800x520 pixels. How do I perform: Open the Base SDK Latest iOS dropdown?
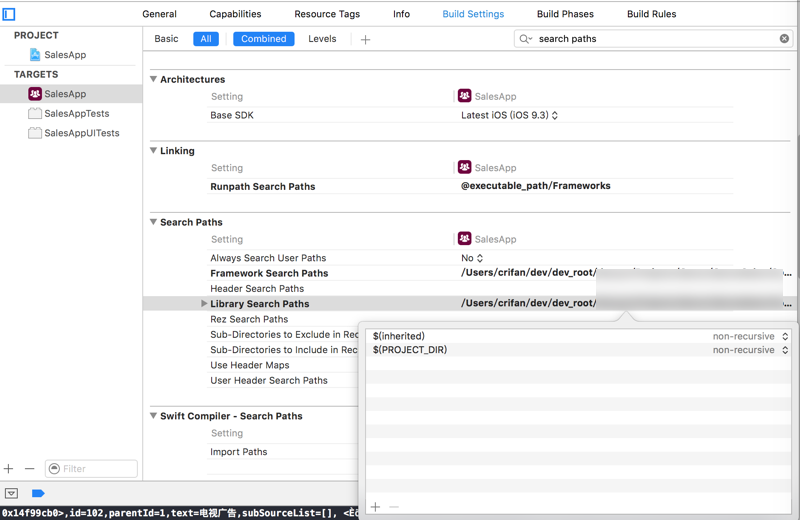coord(509,115)
